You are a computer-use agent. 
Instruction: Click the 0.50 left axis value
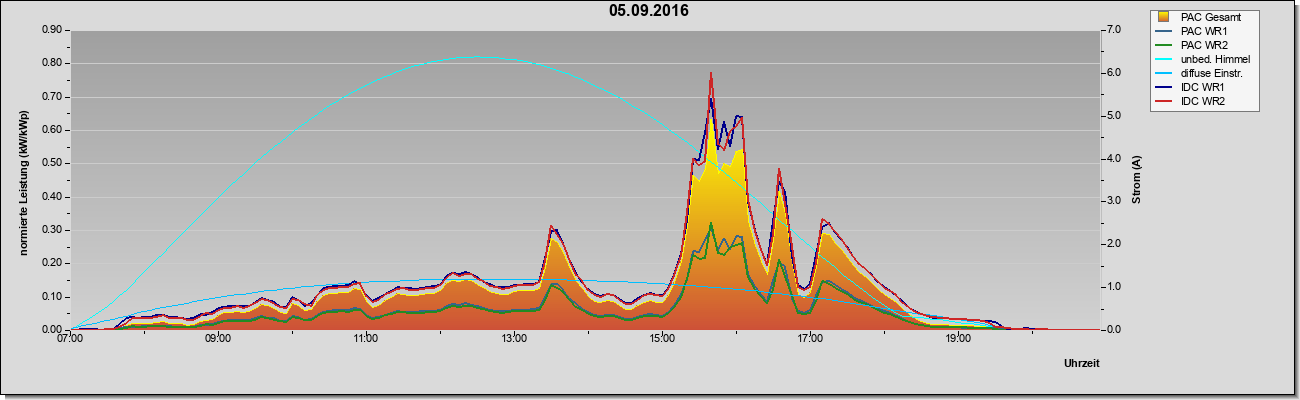coord(52,163)
